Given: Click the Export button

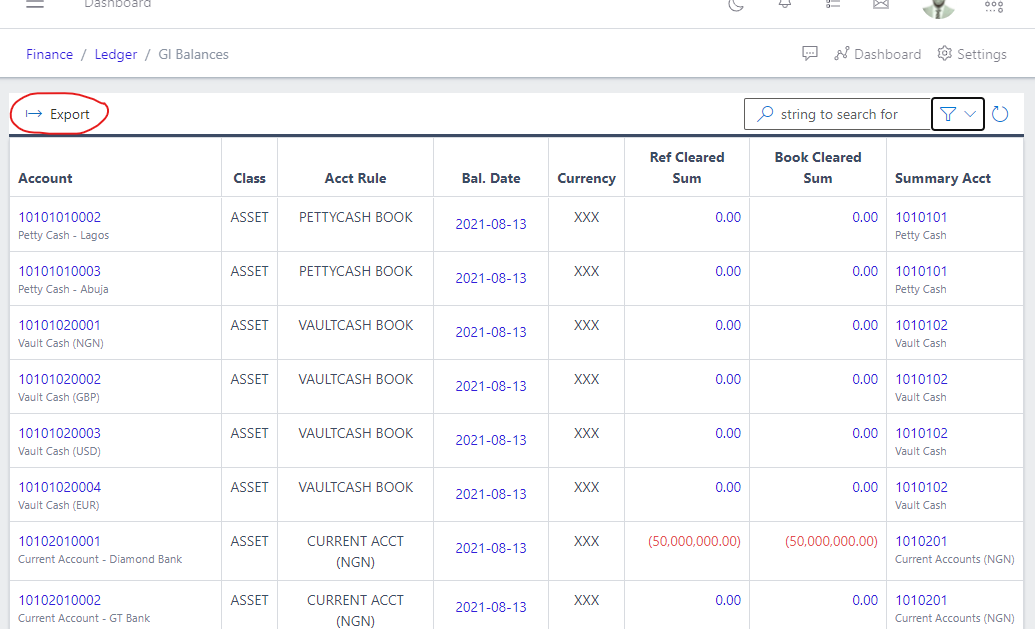Looking at the screenshot, I should (59, 115).
